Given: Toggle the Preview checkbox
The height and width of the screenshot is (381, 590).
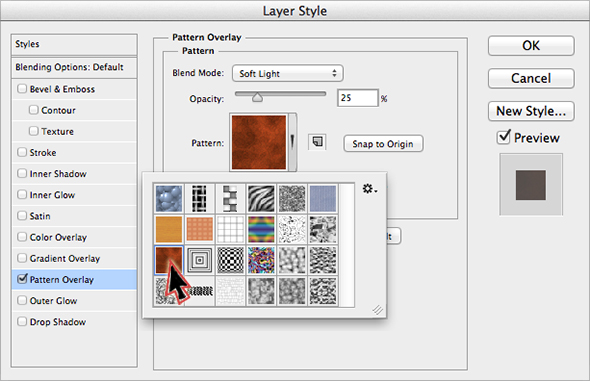Looking at the screenshot, I should [503, 137].
